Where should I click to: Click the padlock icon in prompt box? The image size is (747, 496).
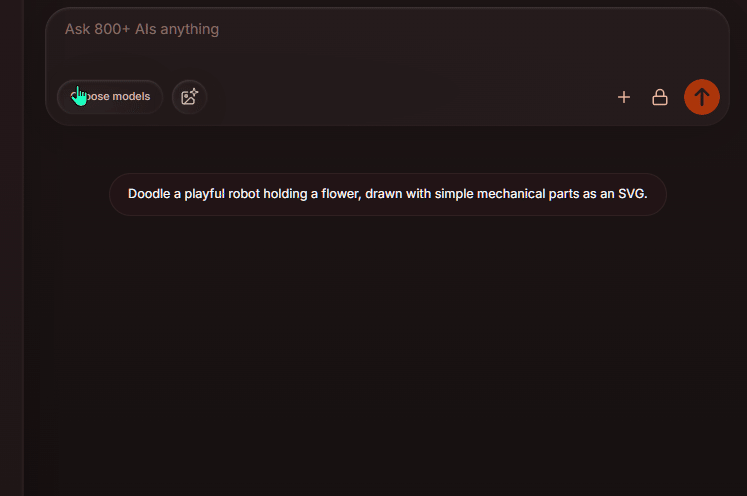tap(660, 97)
